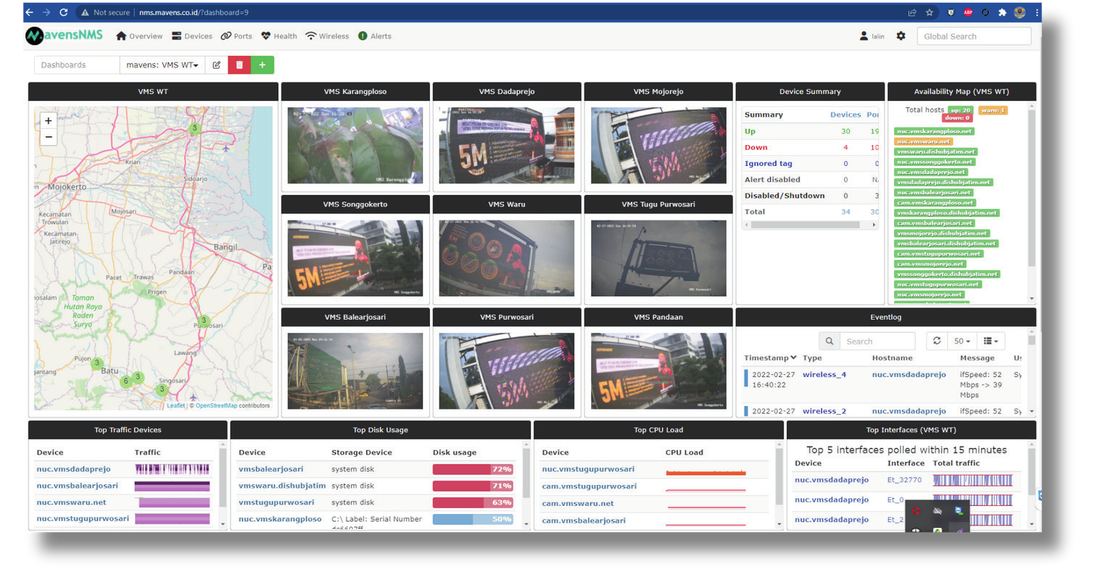Click the Ignored tag row label
The width and height of the screenshot is (1100, 572).
[768, 164]
